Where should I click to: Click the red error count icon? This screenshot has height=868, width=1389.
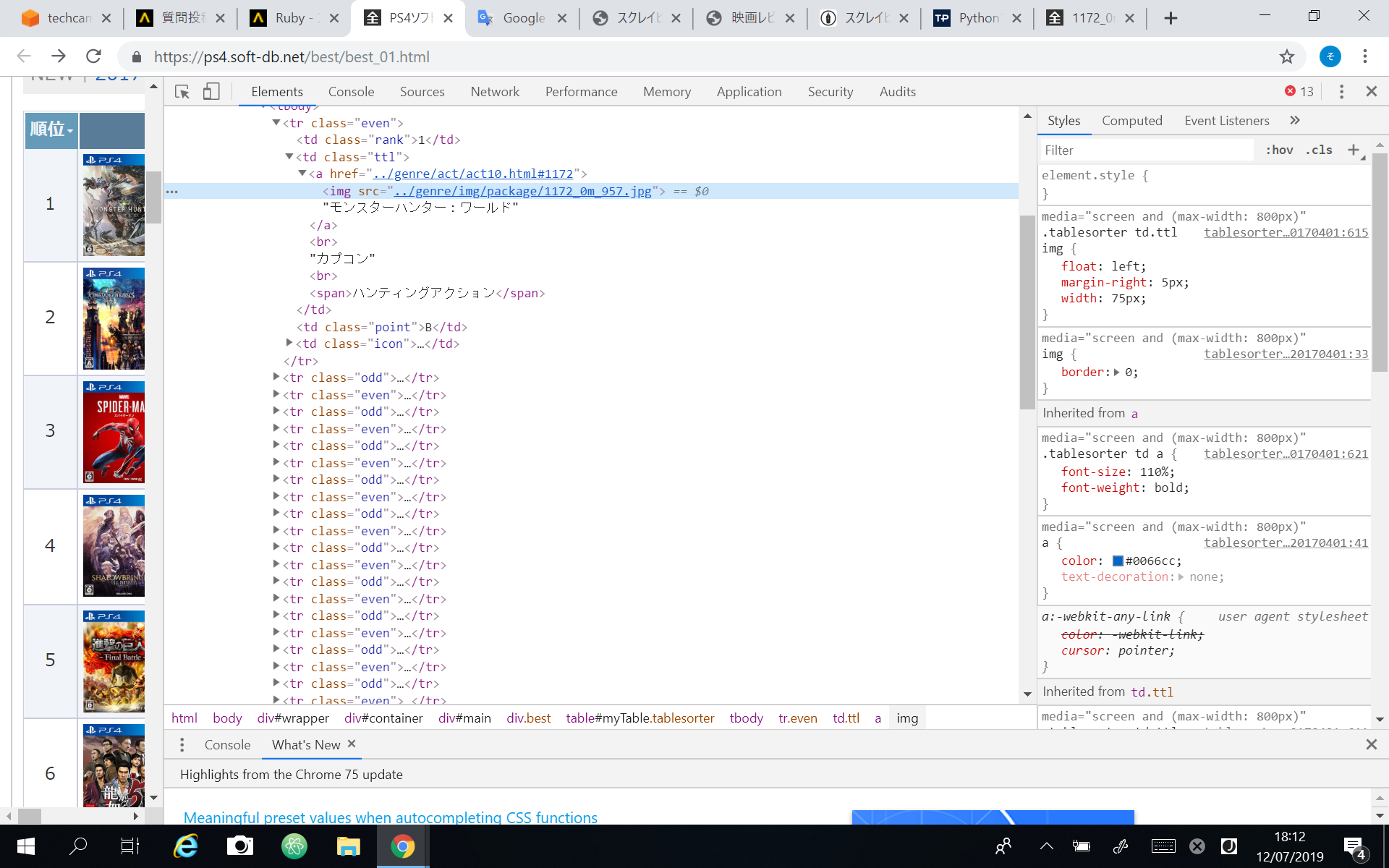[x=1290, y=91]
